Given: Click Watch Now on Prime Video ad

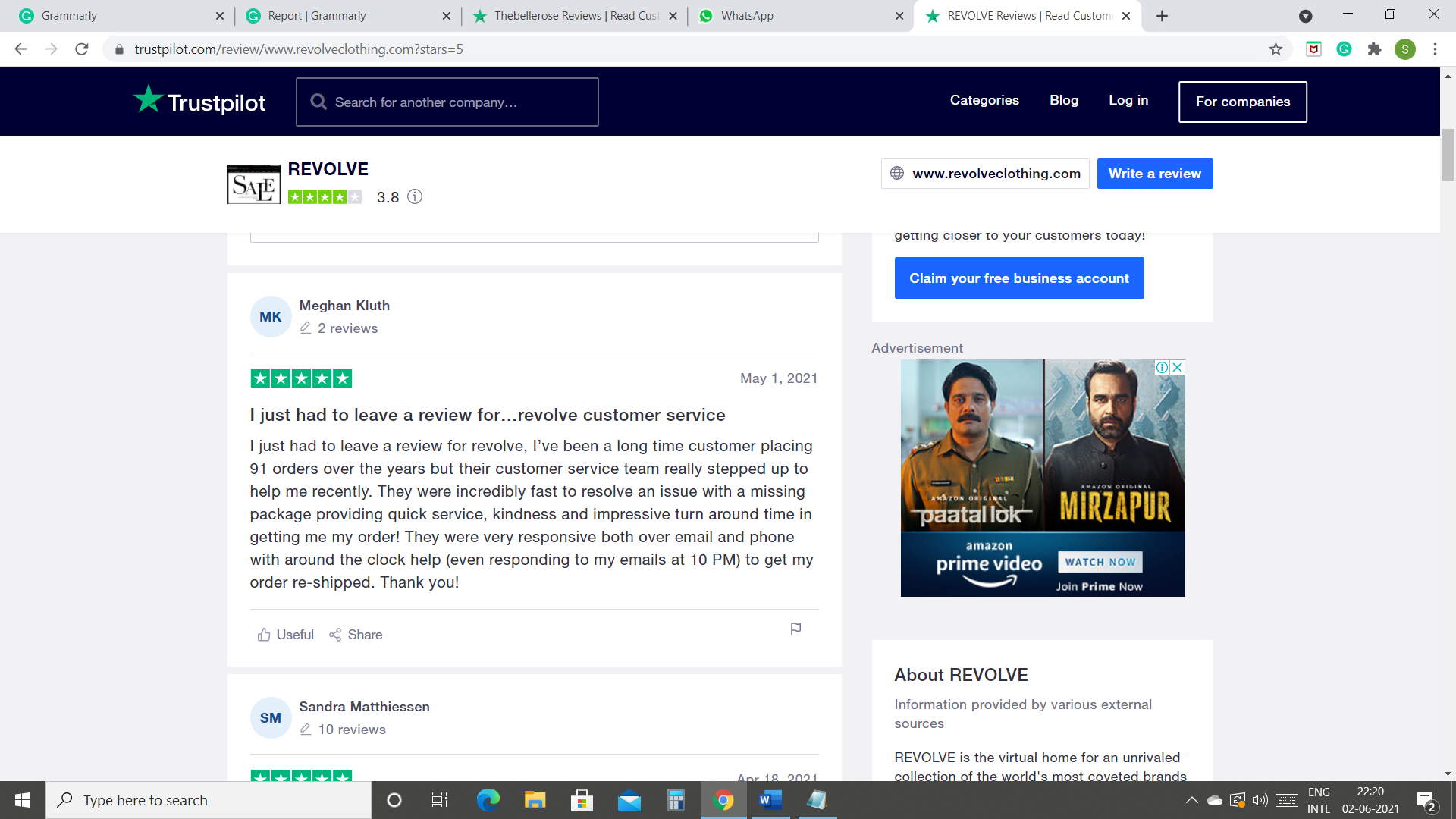Looking at the screenshot, I should point(1100,562).
